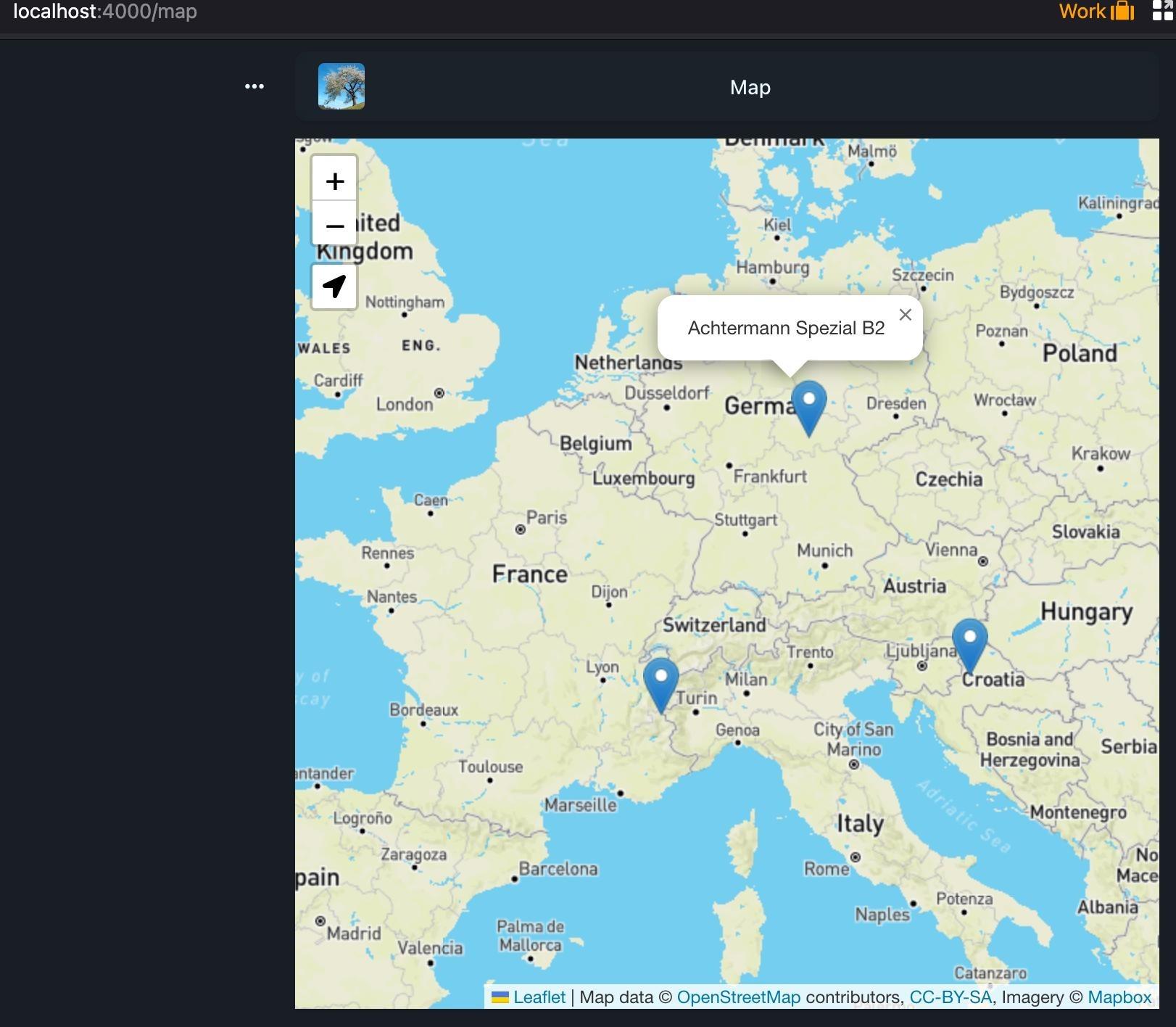Click the Luxembourg label on the map
Image resolution: width=1176 pixels, height=1027 pixels.
click(x=644, y=478)
